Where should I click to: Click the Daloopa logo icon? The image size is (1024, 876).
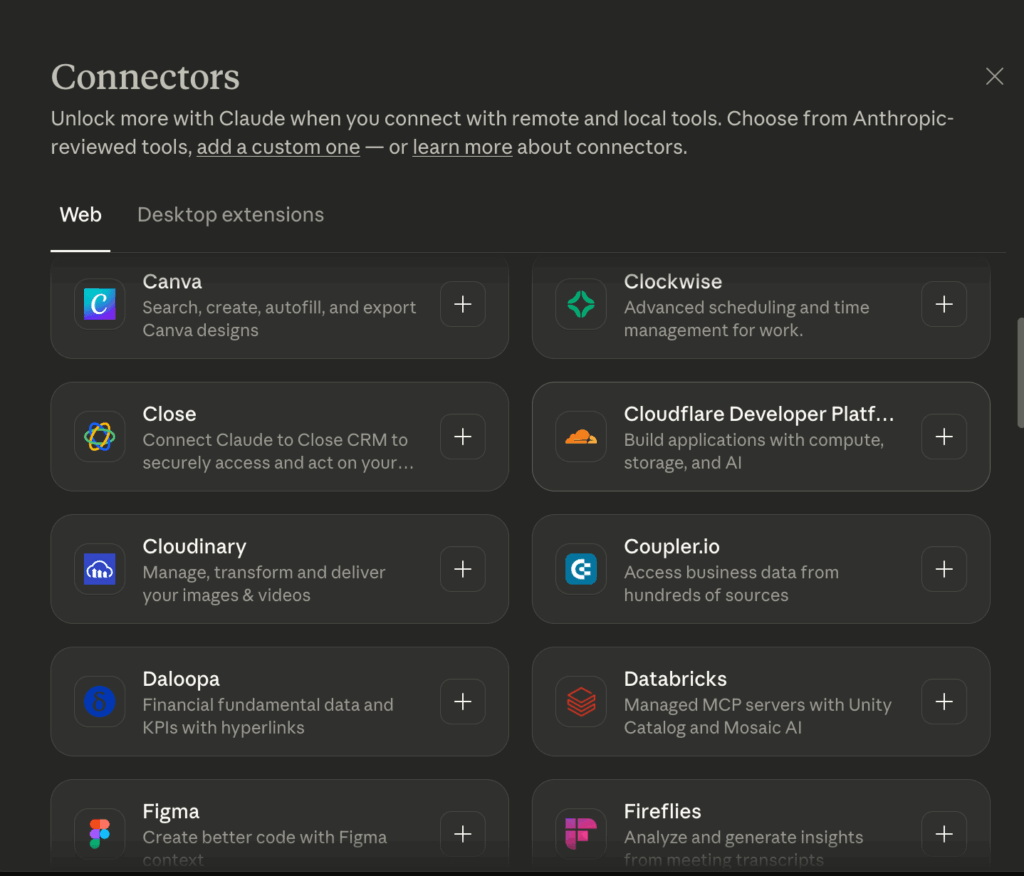[100, 701]
